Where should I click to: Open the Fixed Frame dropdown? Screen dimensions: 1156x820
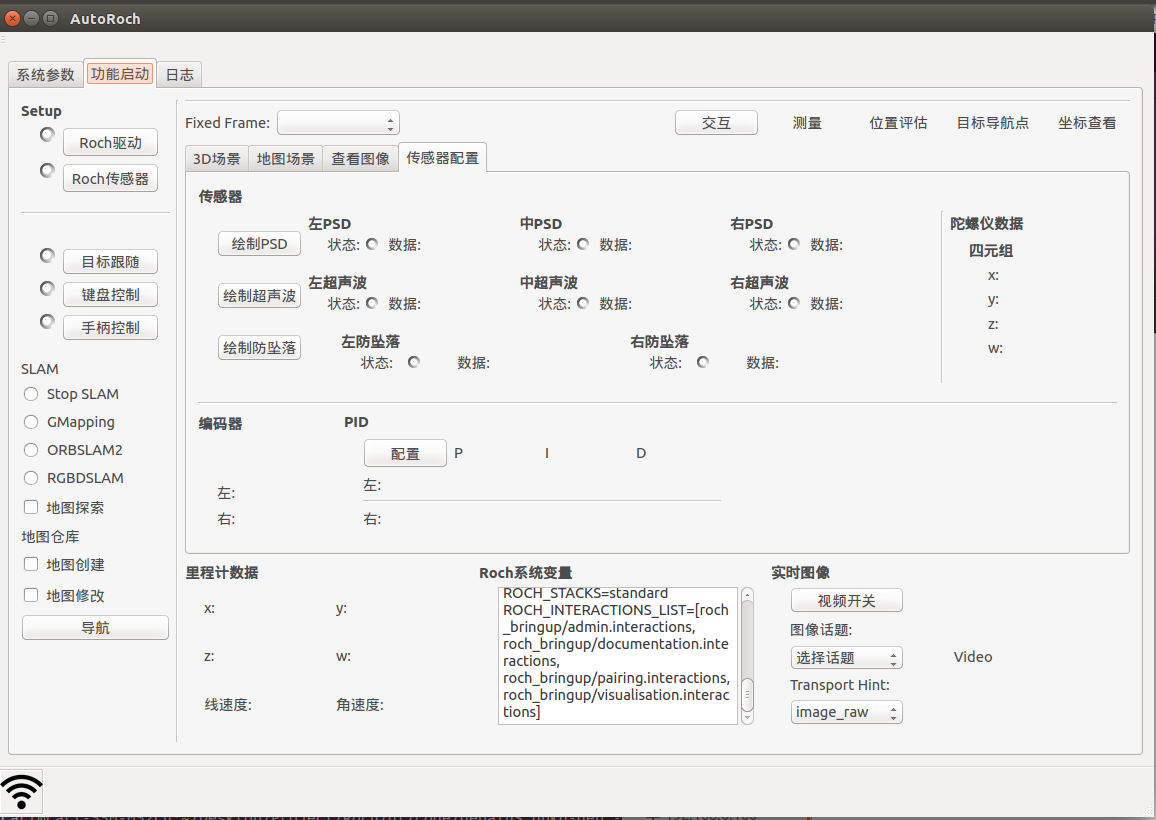coord(338,123)
